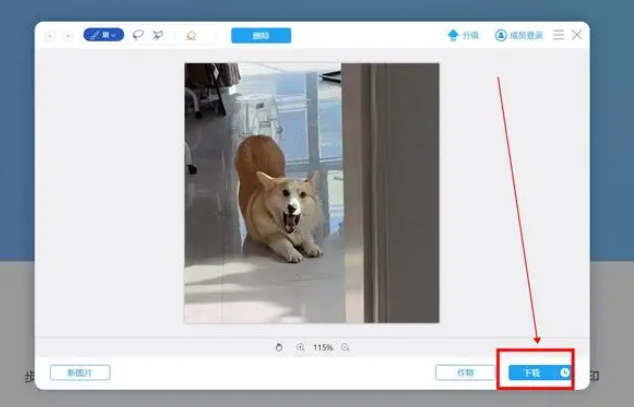The width and height of the screenshot is (634, 407).
Task: Click the 升级 upgrade icon
Action: point(453,35)
